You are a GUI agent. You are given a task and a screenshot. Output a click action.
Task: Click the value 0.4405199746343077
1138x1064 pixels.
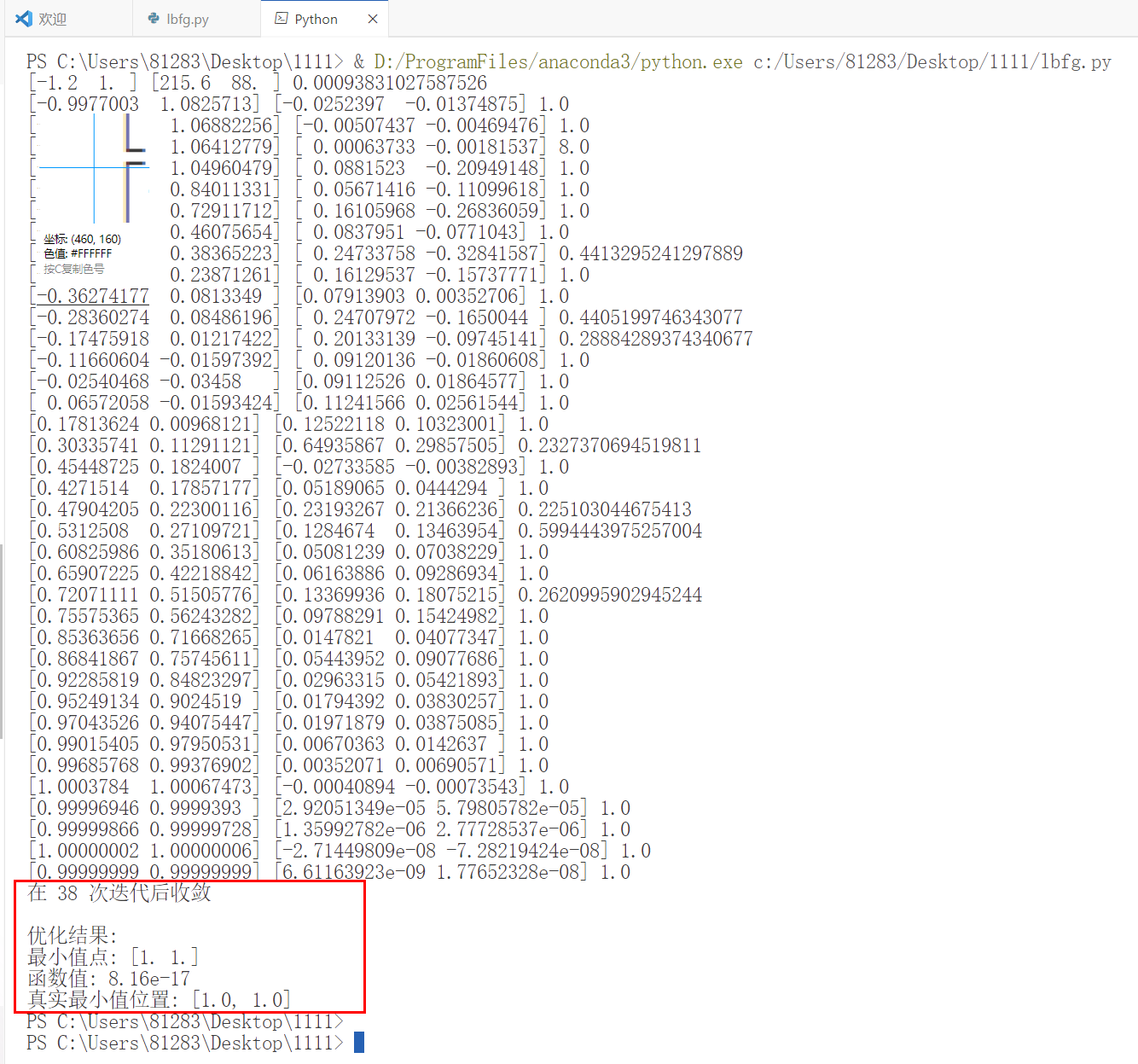(651, 317)
